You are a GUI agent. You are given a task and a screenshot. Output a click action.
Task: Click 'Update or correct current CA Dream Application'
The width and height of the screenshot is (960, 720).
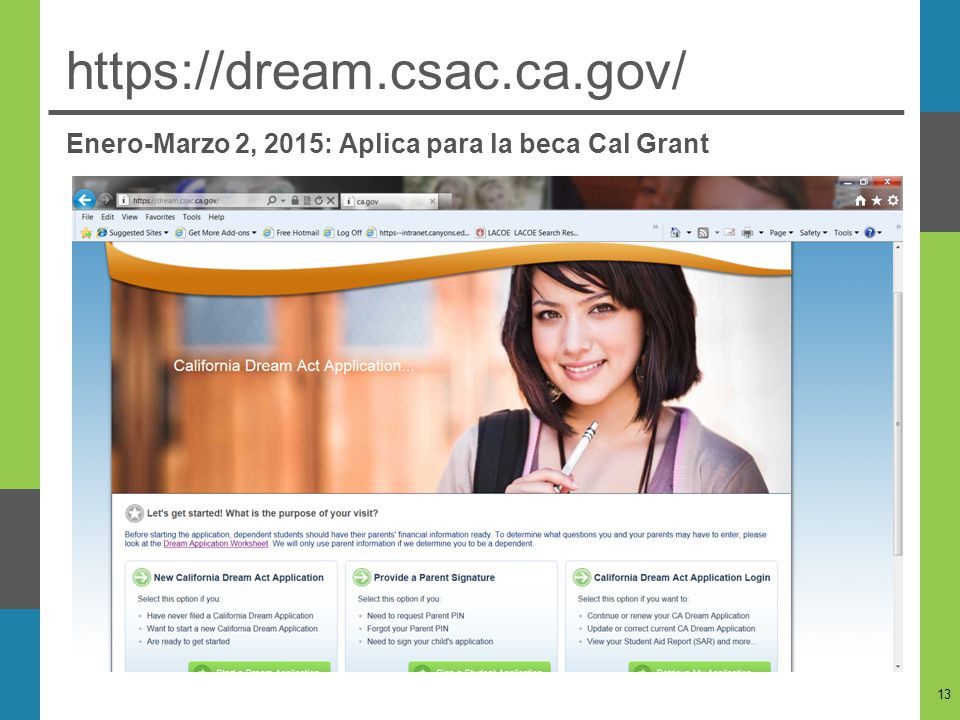(x=671, y=629)
